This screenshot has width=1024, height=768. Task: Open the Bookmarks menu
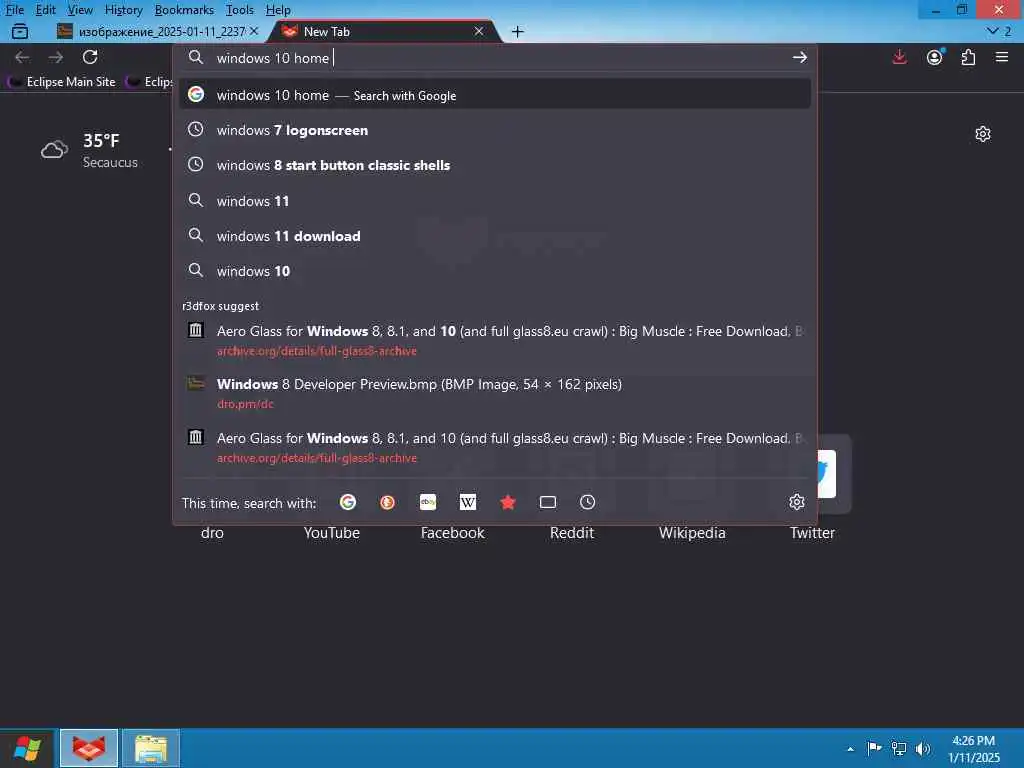184,10
